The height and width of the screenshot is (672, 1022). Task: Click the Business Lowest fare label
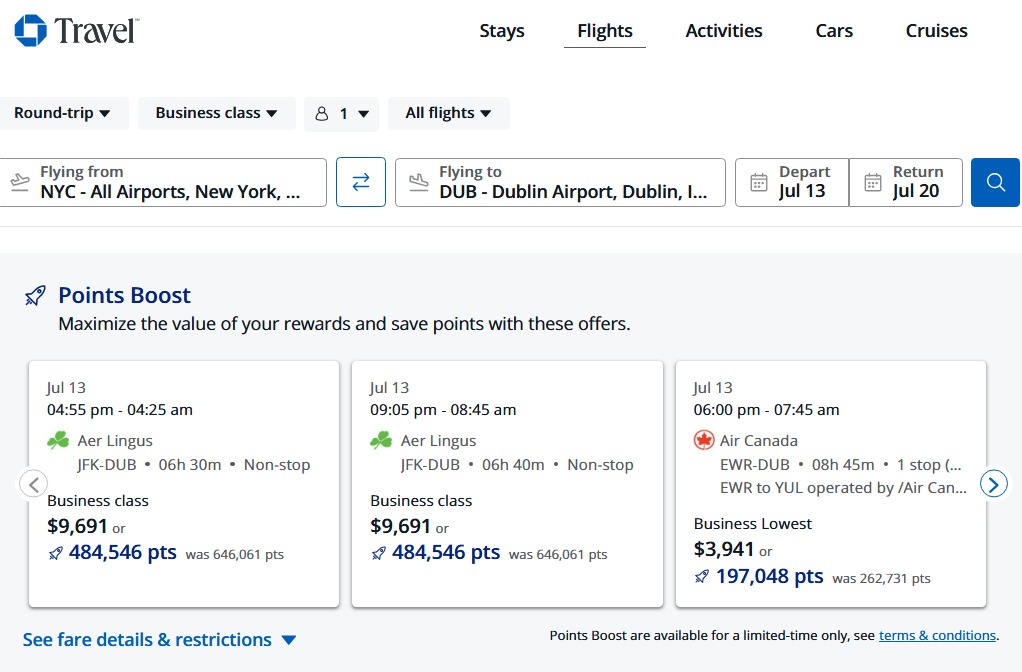pos(753,524)
